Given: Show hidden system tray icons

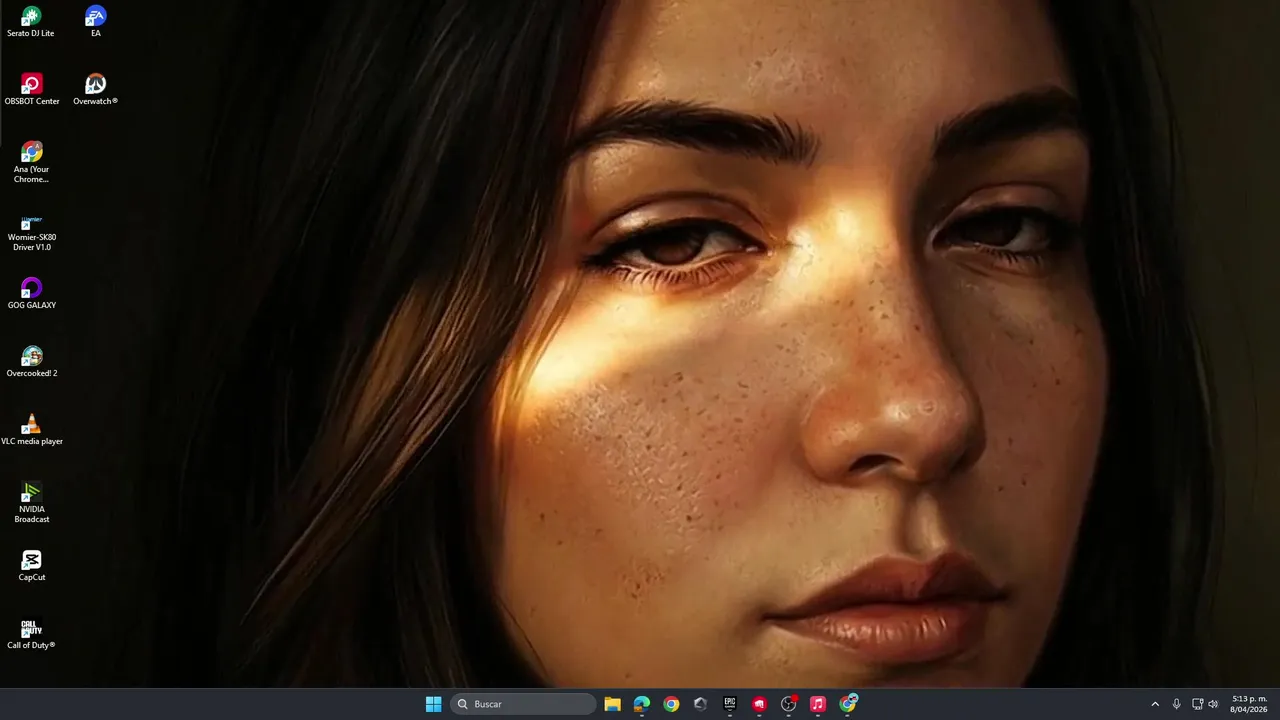Looking at the screenshot, I should pos(1155,704).
